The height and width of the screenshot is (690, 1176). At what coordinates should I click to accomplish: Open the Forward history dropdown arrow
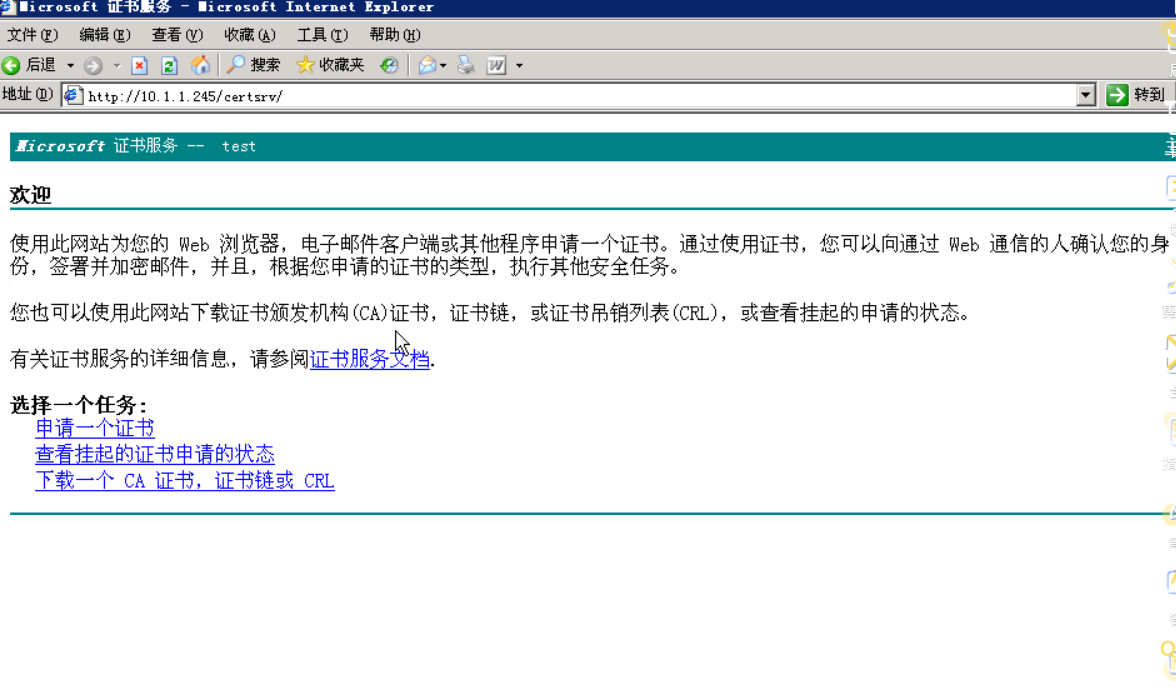[117, 66]
